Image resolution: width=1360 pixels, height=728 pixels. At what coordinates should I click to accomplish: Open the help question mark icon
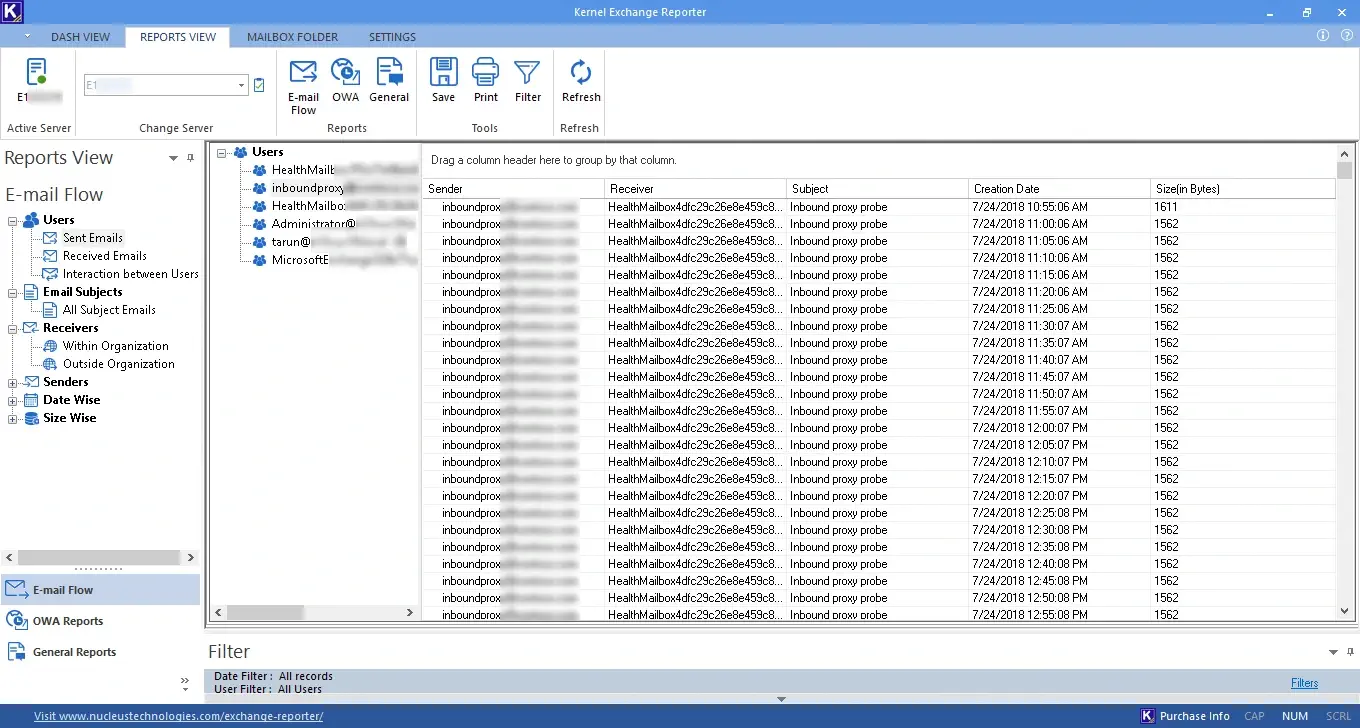(1347, 36)
